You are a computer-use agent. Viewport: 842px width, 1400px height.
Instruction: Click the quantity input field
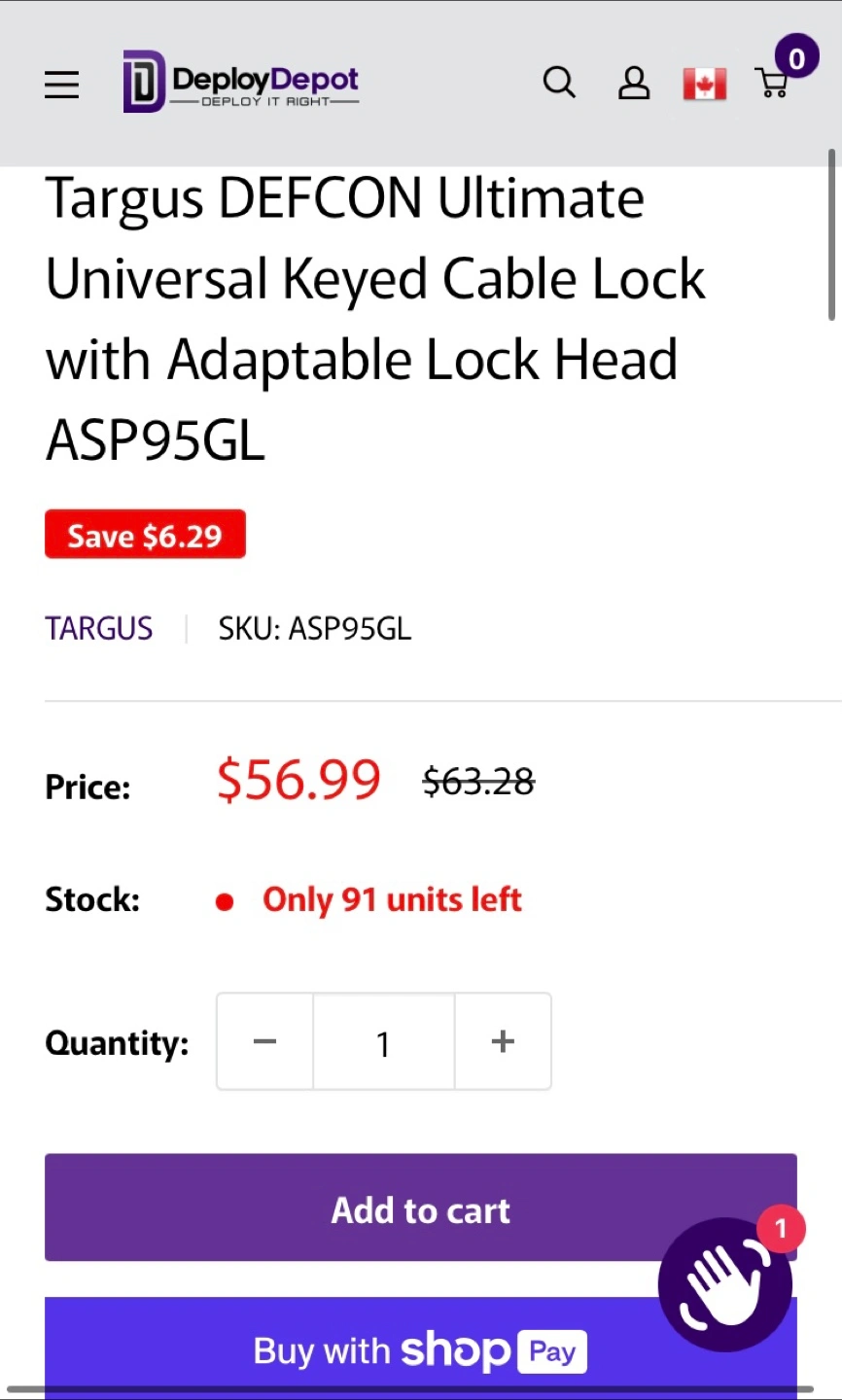(383, 1042)
